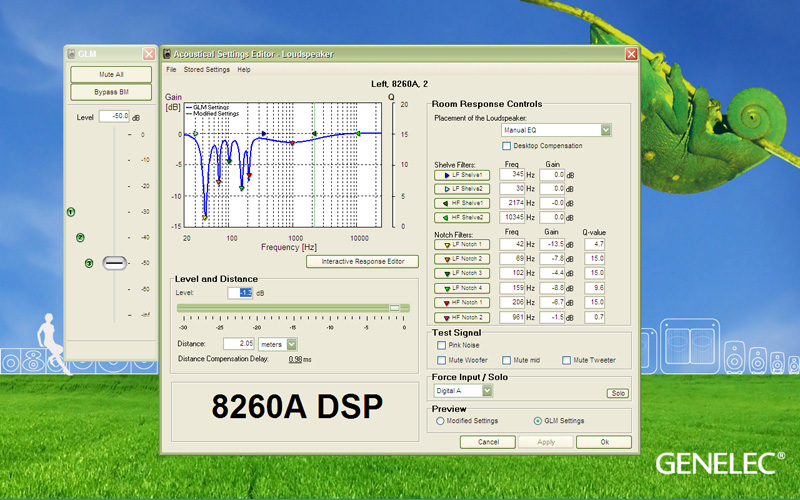The image size is (800, 500).
Task: Open the loudspeaker placement dropdown
Action: (x=605, y=130)
